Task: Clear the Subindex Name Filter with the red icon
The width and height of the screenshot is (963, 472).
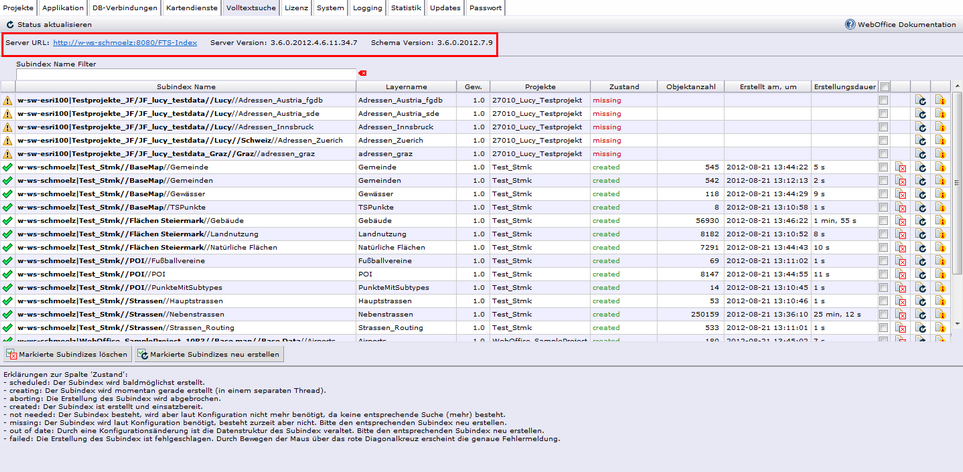Action: 362,73
